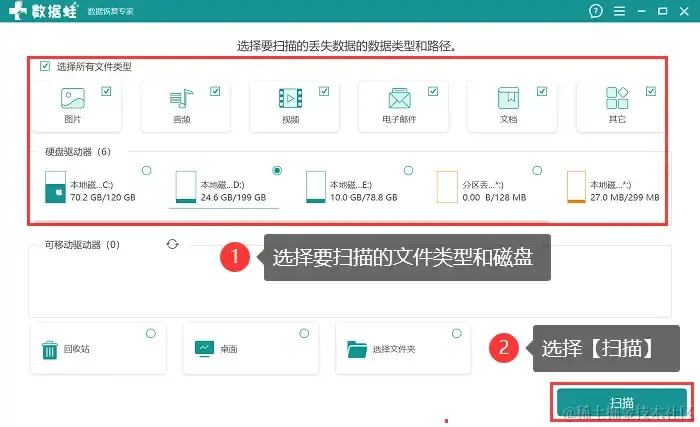Refresh the removable drives list

(x=172, y=244)
